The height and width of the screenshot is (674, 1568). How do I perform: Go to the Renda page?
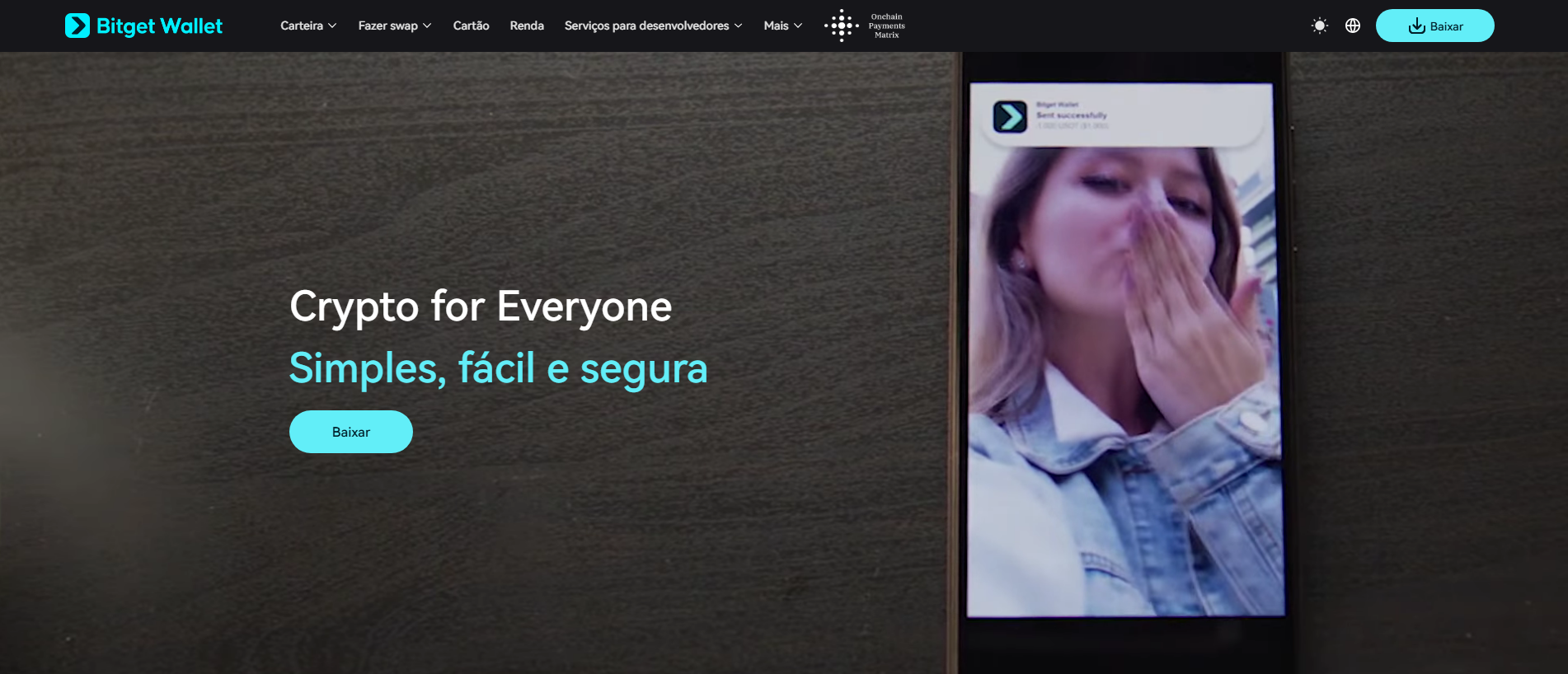(x=527, y=26)
